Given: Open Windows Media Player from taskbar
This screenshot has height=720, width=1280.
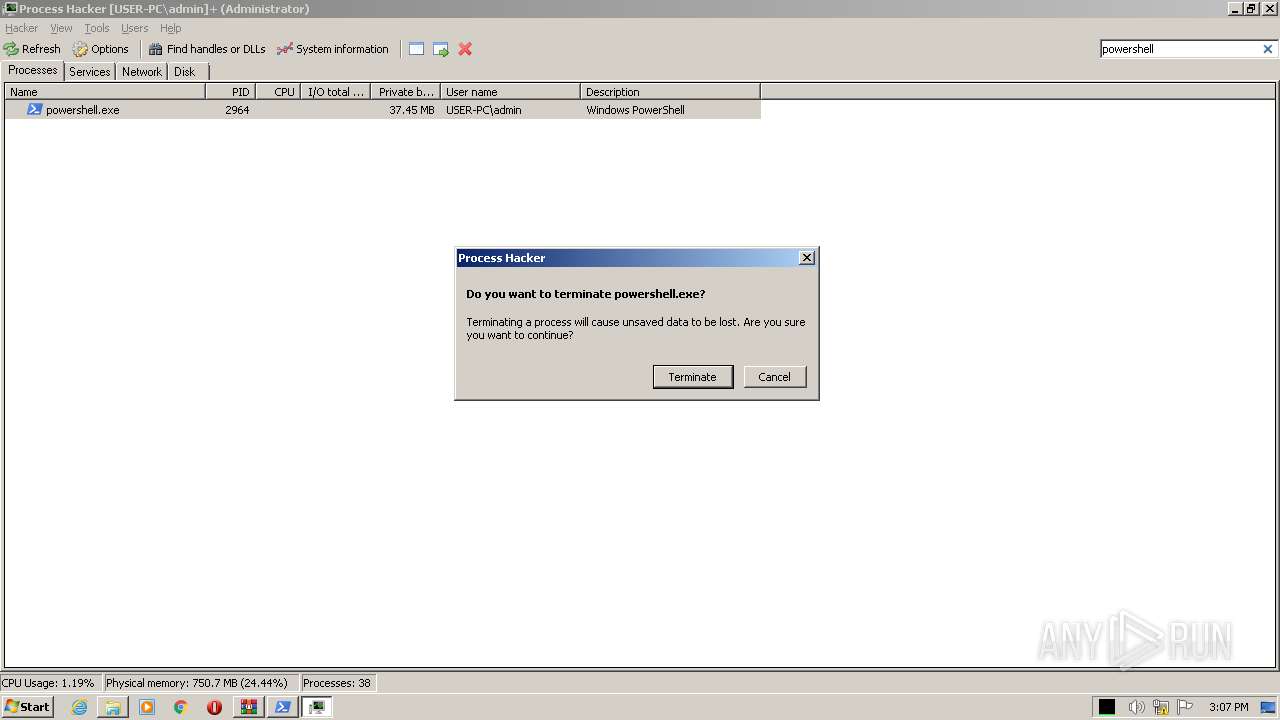Looking at the screenshot, I should pos(147,707).
